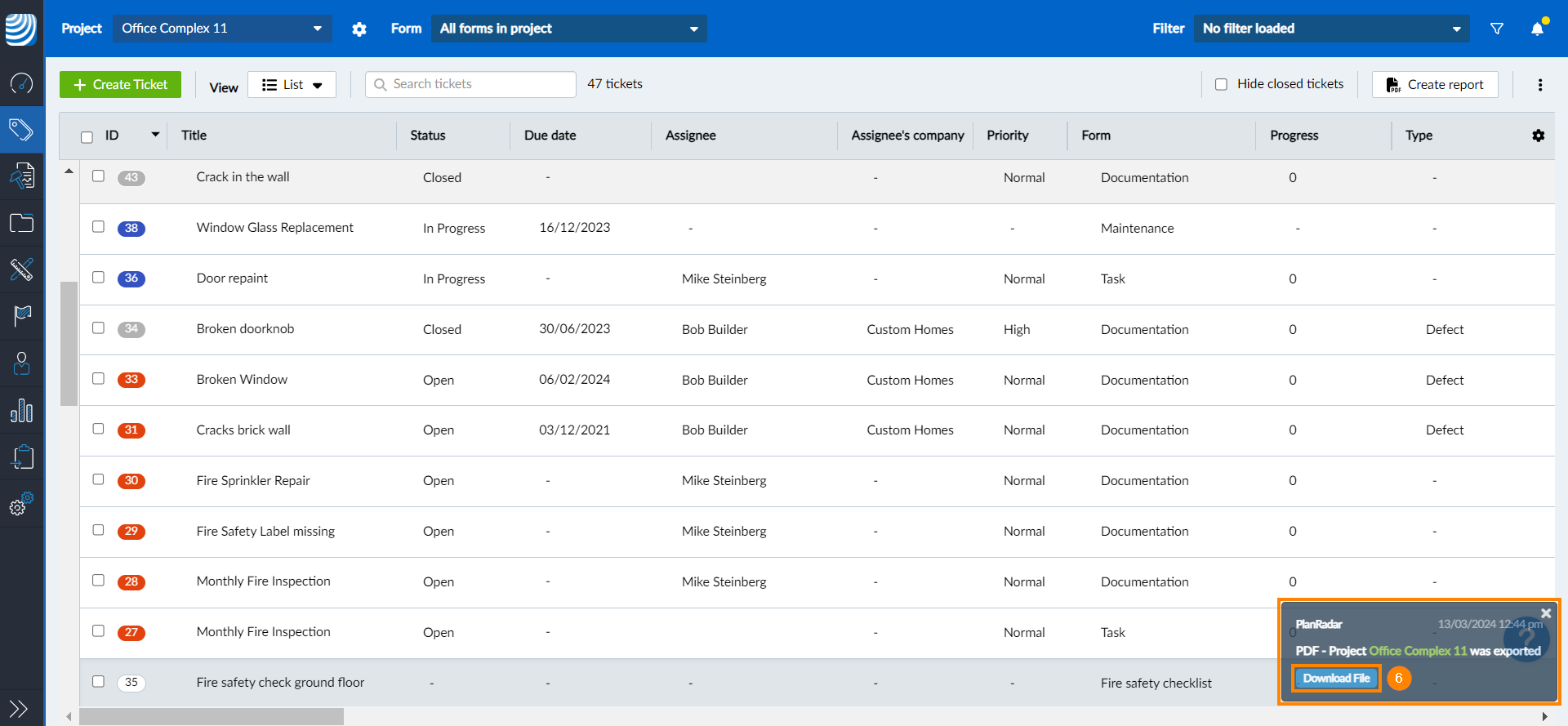
Task: Open the statistics bar chart sidebar icon
Action: click(x=21, y=411)
